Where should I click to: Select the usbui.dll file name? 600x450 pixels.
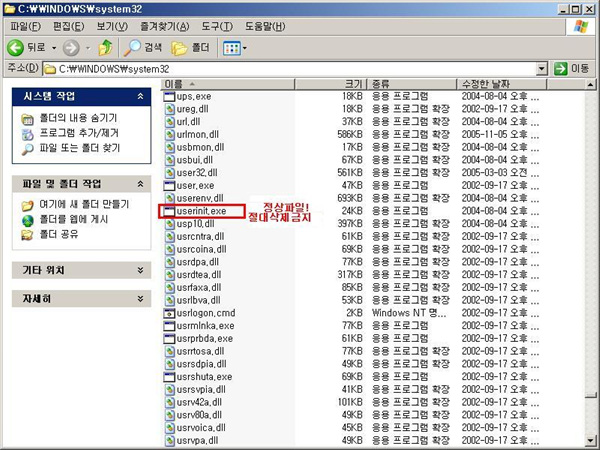click(194, 160)
